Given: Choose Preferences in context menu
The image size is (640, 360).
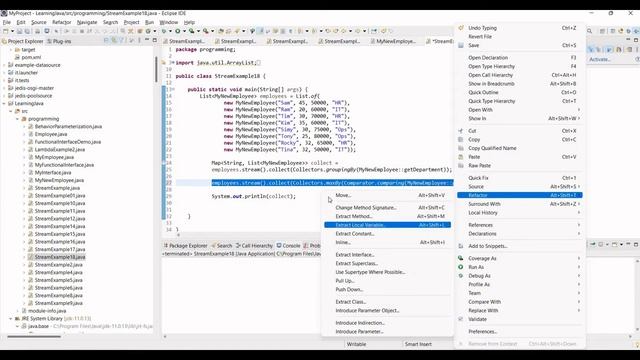Looking at the screenshot, I should click(519, 331).
